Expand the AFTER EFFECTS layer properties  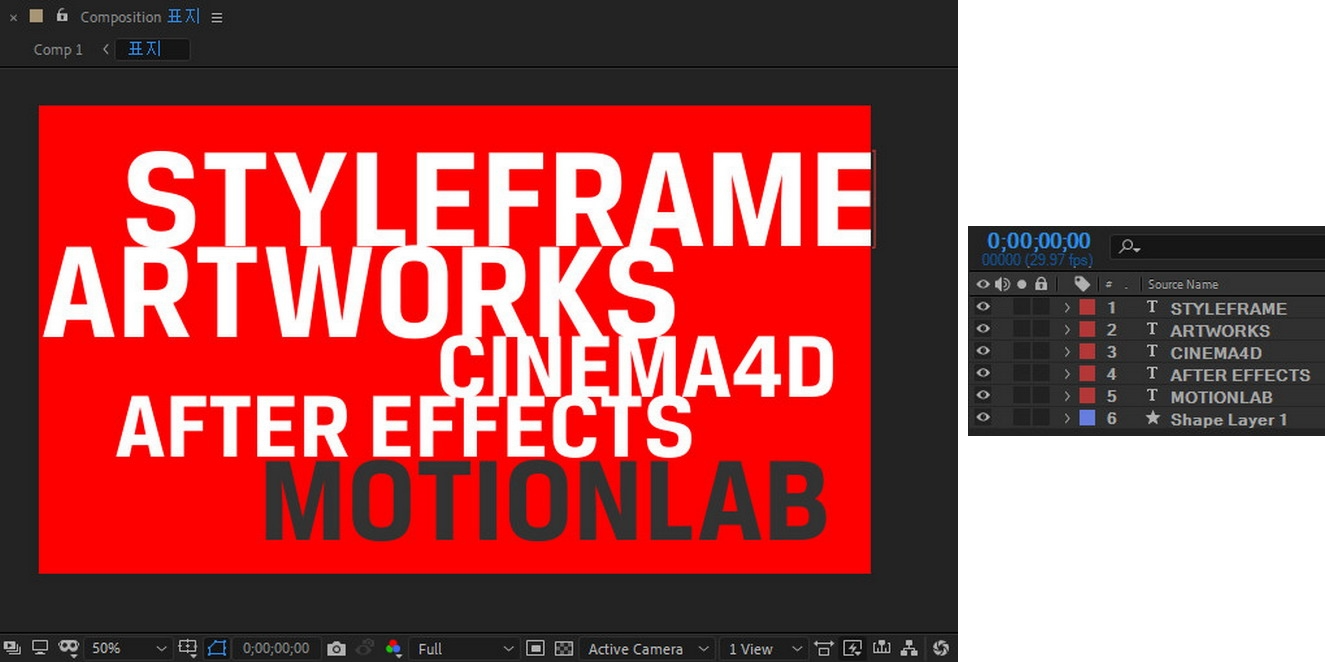(x=1067, y=374)
